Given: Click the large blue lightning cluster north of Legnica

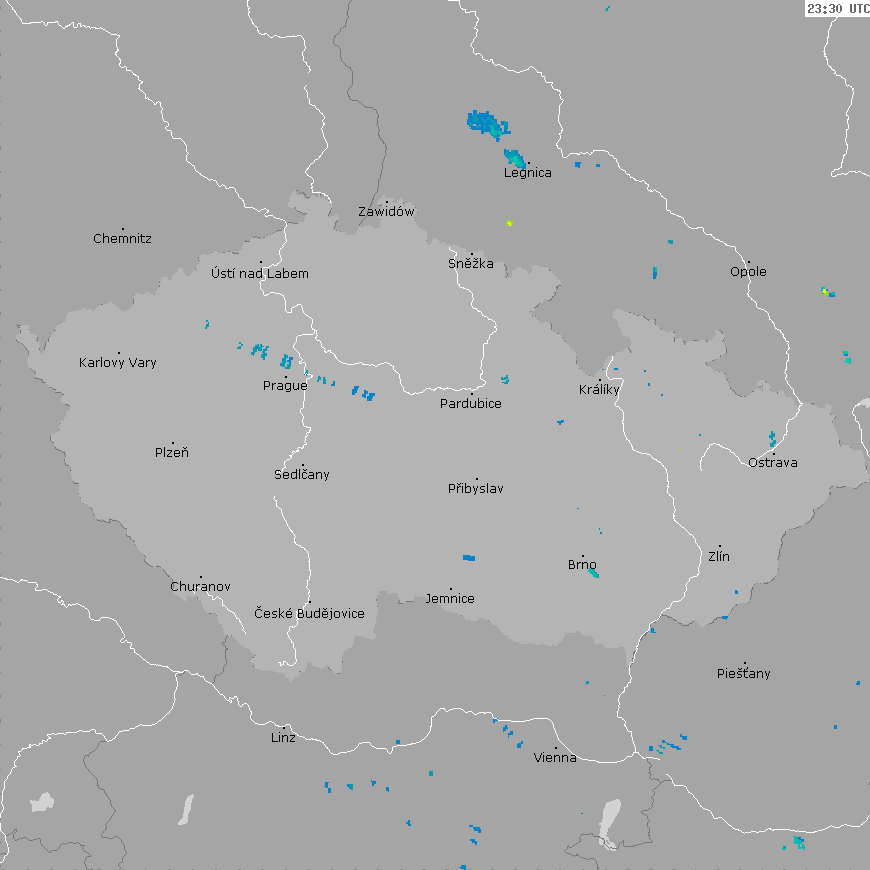Looking at the screenshot, I should [x=486, y=124].
